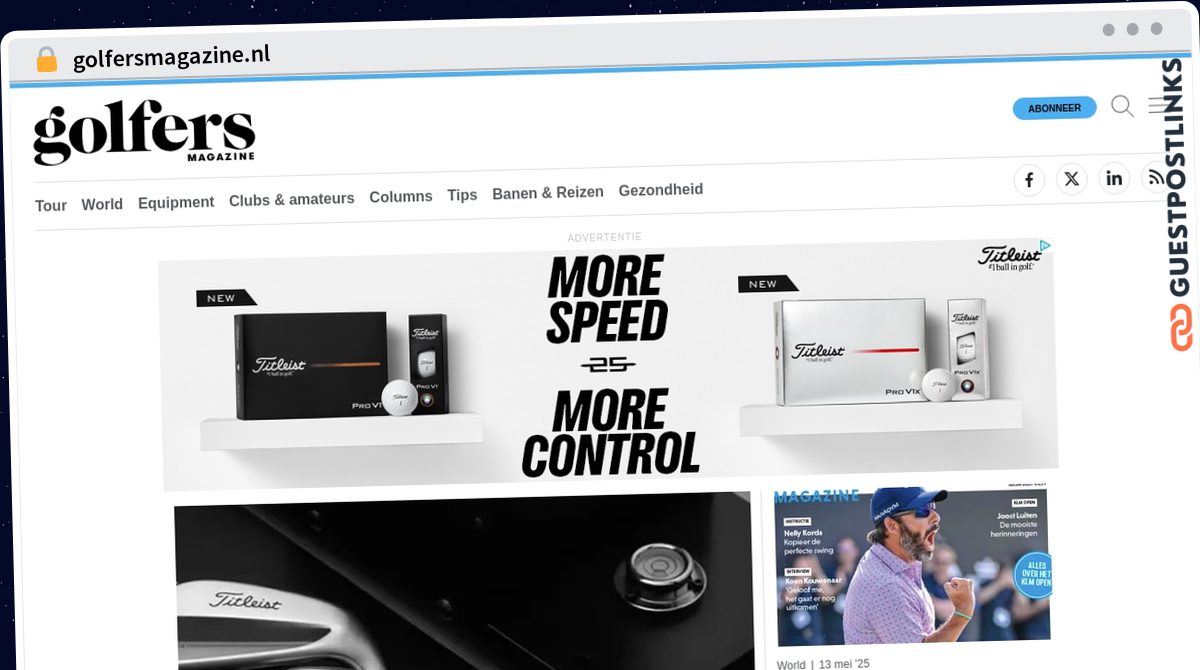This screenshot has width=1200, height=670.
Task: Go to the Gezondheid section
Action: click(661, 190)
